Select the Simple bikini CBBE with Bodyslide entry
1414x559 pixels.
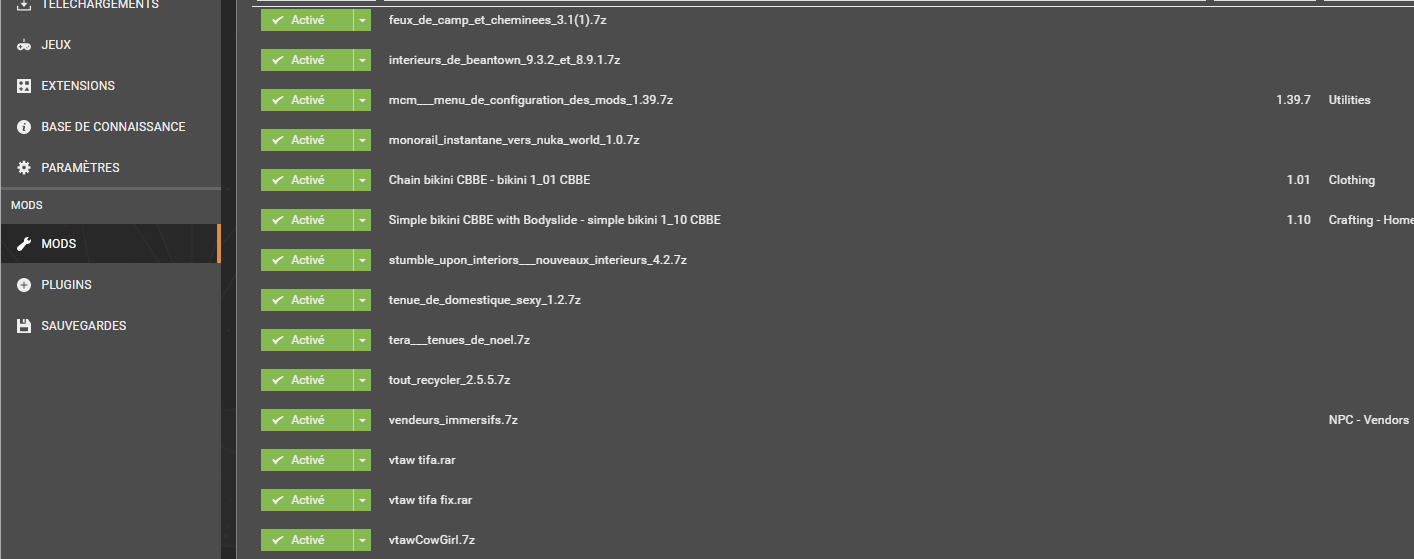click(x=554, y=220)
